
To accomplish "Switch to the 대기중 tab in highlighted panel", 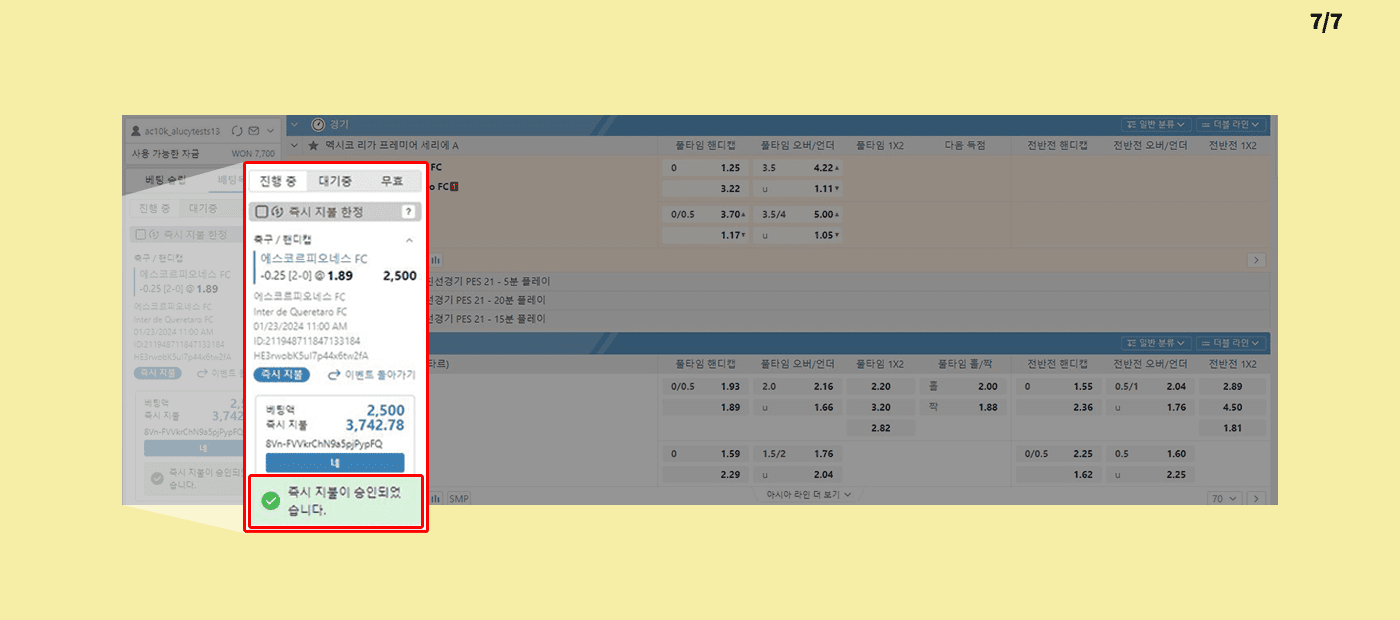I will pos(335,181).
